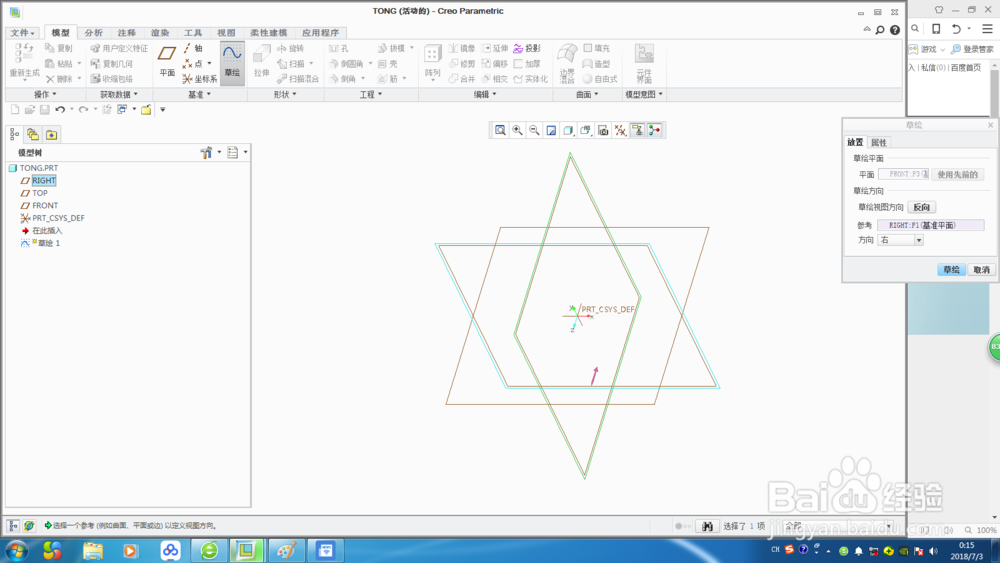Switch to the 渲染 ribbon tab

159,33
